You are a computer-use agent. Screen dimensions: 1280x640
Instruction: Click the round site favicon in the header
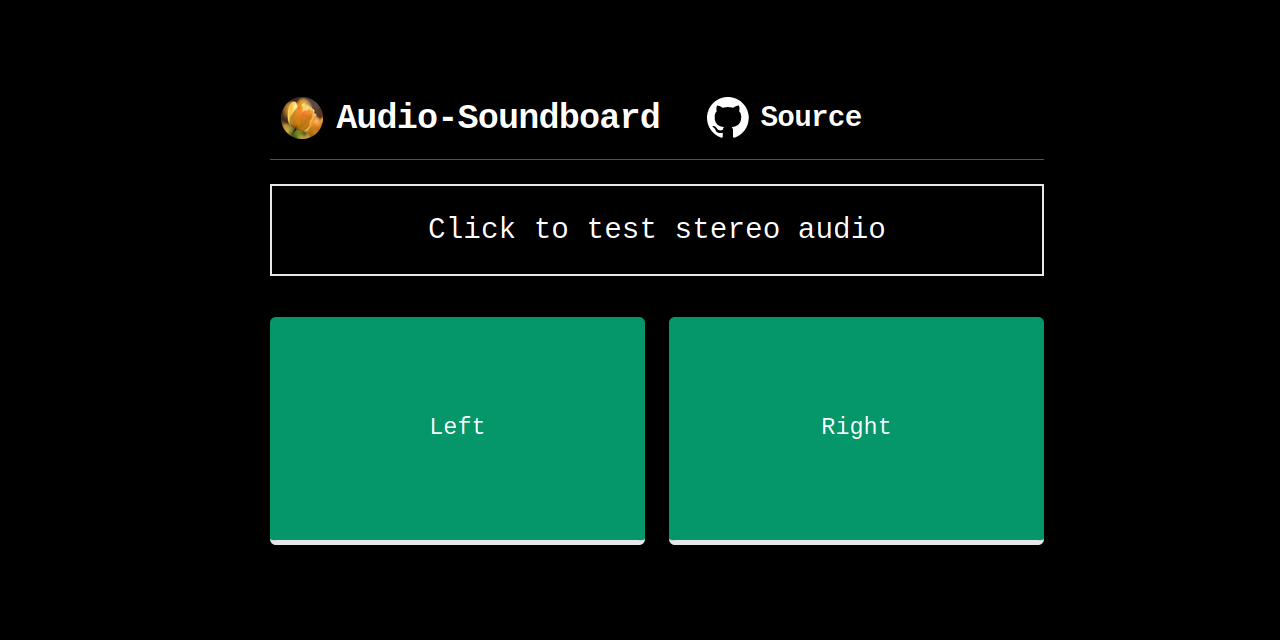pos(301,117)
